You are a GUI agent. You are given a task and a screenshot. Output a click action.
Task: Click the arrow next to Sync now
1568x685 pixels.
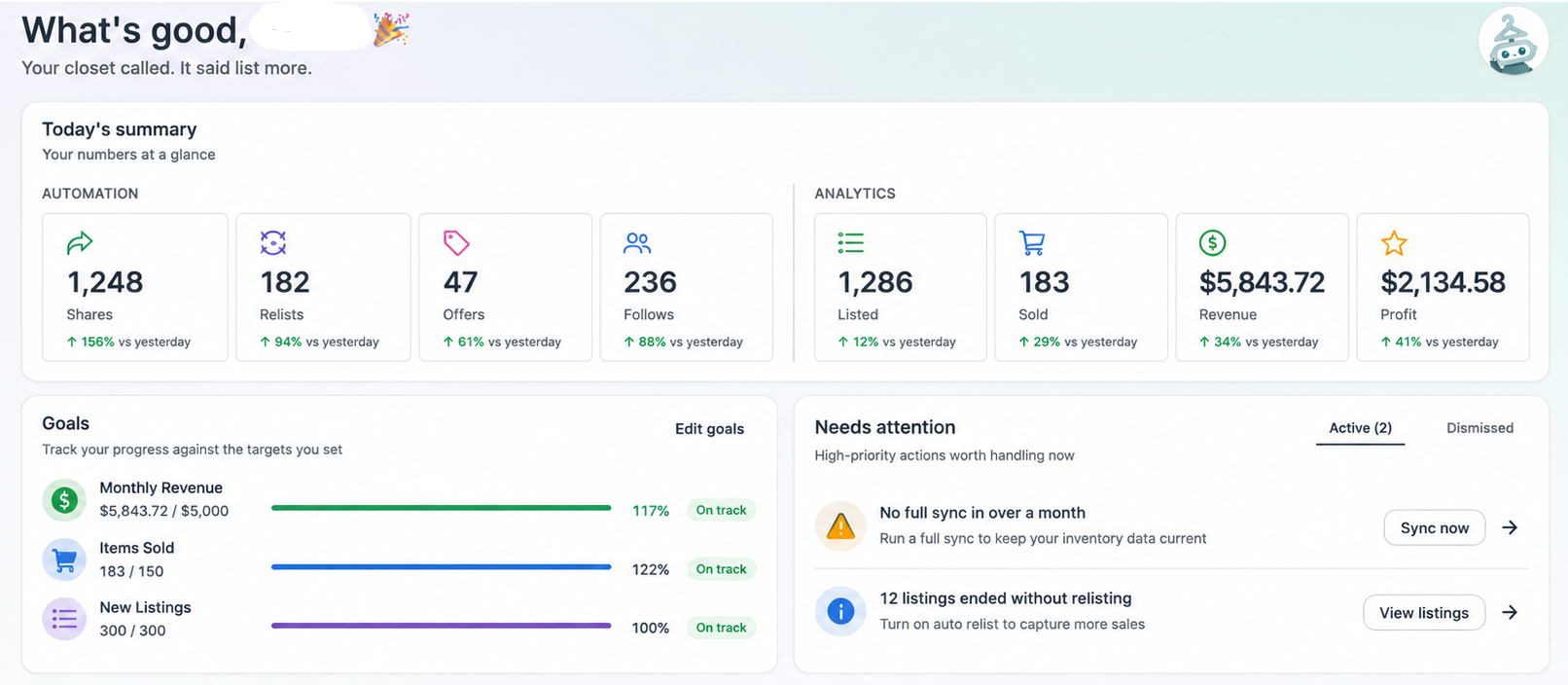(1510, 527)
